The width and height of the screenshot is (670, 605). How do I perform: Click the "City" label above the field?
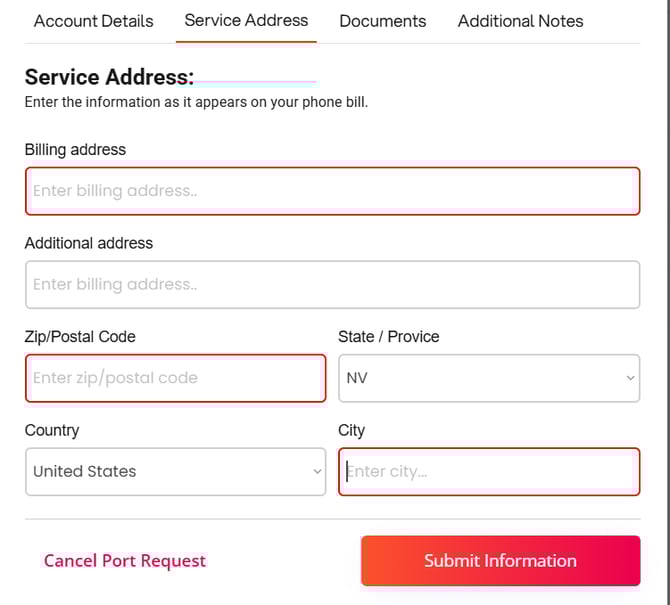(x=352, y=431)
